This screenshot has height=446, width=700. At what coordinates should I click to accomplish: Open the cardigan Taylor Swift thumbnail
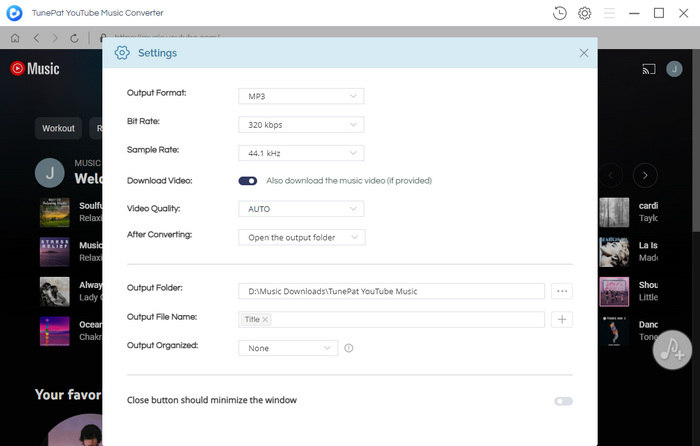[614, 213]
